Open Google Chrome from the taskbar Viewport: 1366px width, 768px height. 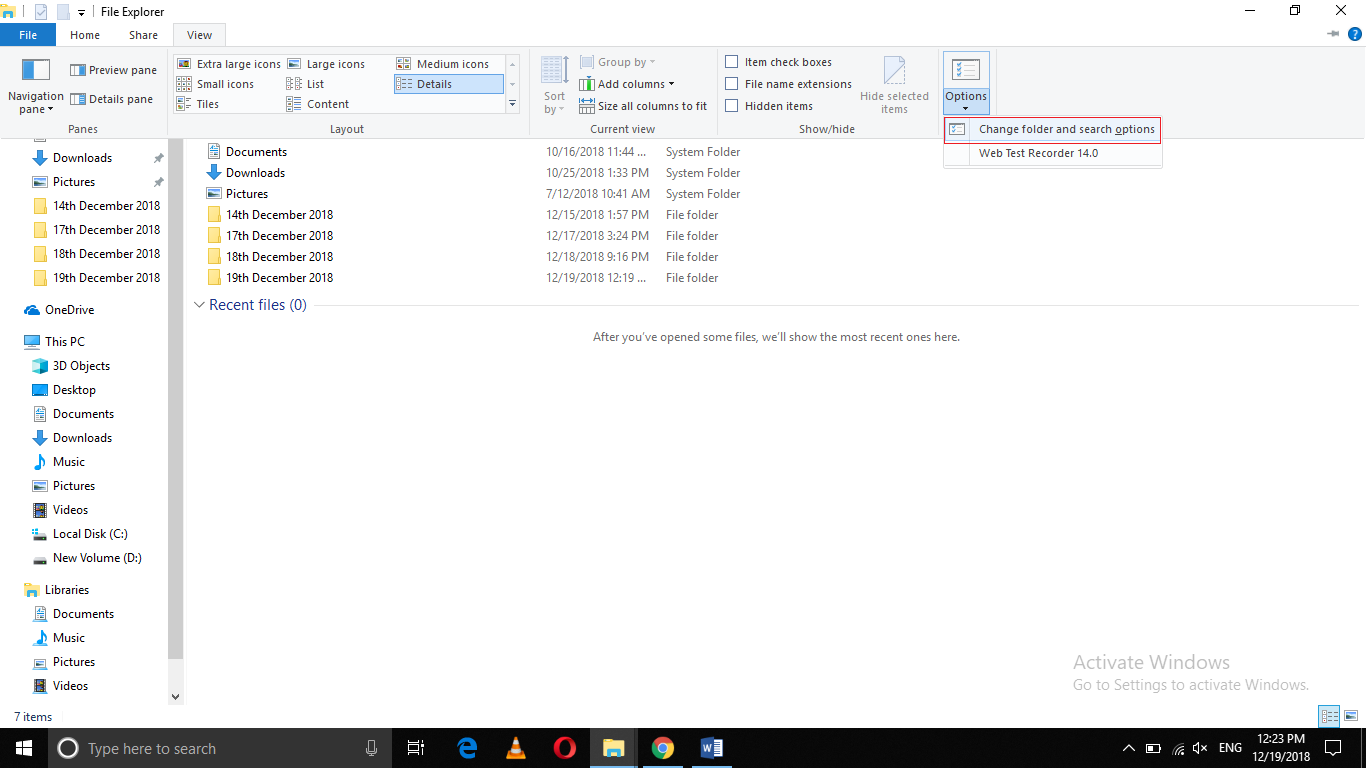(662, 748)
